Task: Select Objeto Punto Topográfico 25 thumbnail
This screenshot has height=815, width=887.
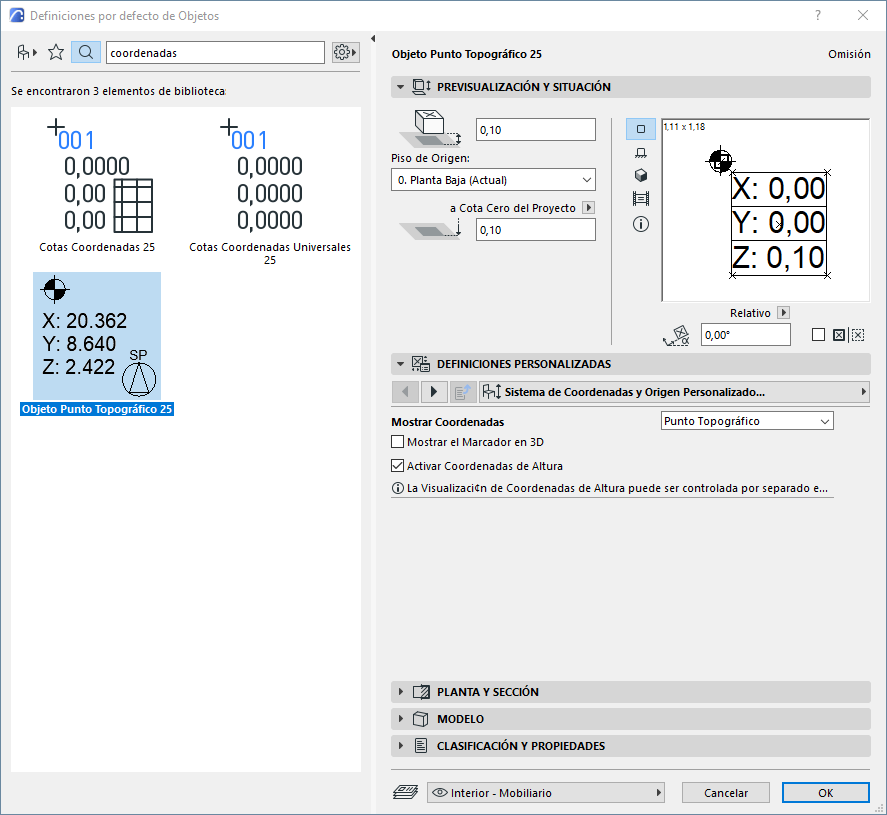Action: 97,344
